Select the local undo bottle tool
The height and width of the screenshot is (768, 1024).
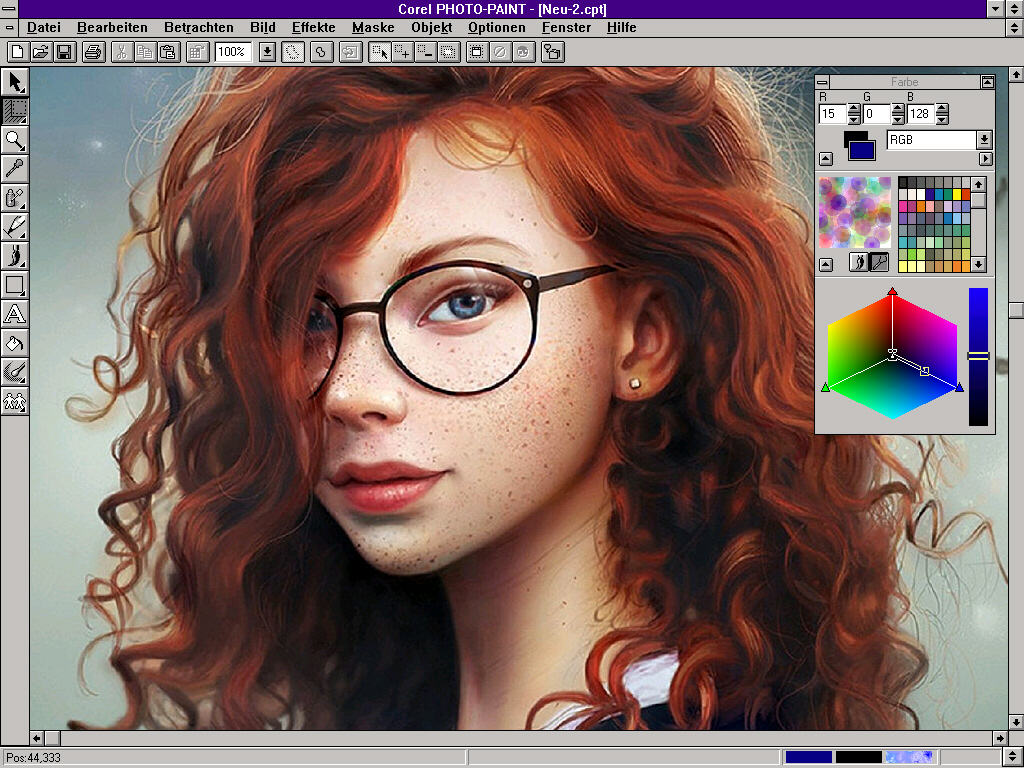click(15, 197)
